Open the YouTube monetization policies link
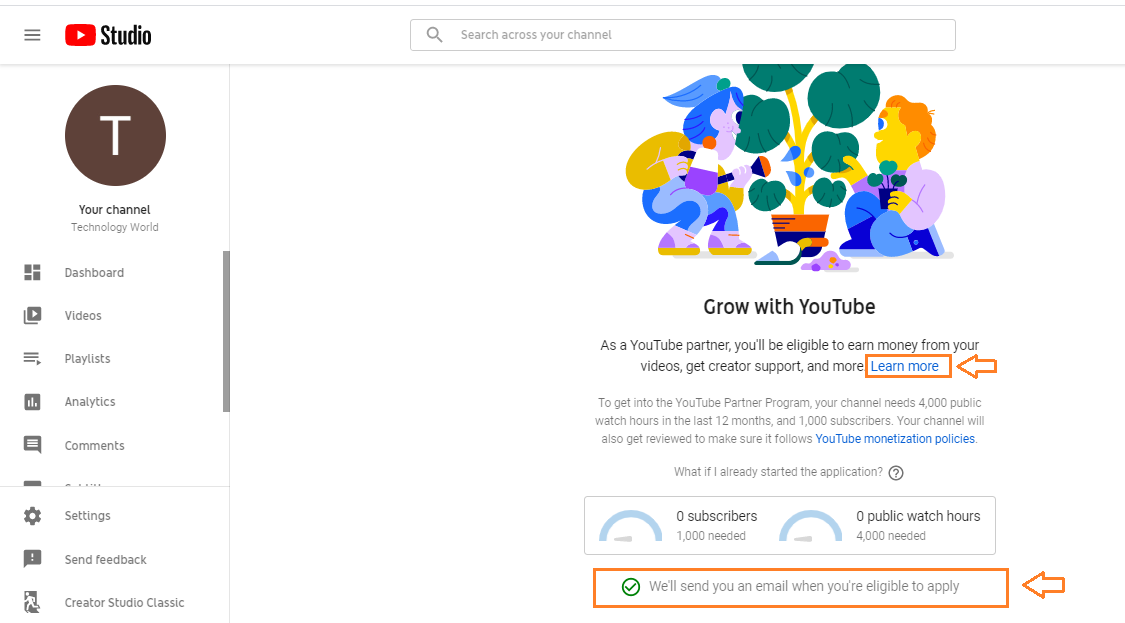Screen dimensions: 1125x623 [x=895, y=439]
